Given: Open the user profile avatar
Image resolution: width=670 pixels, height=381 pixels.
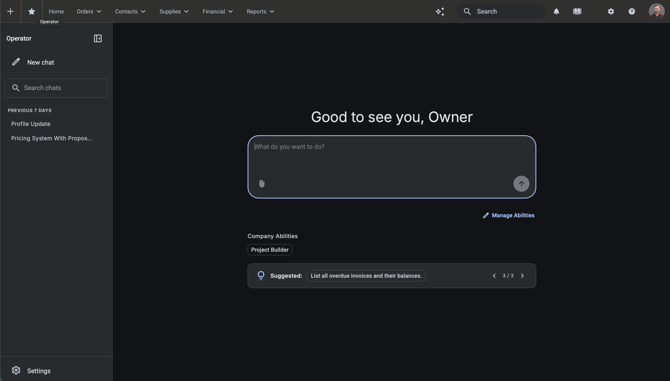Looking at the screenshot, I should tap(656, 12).
